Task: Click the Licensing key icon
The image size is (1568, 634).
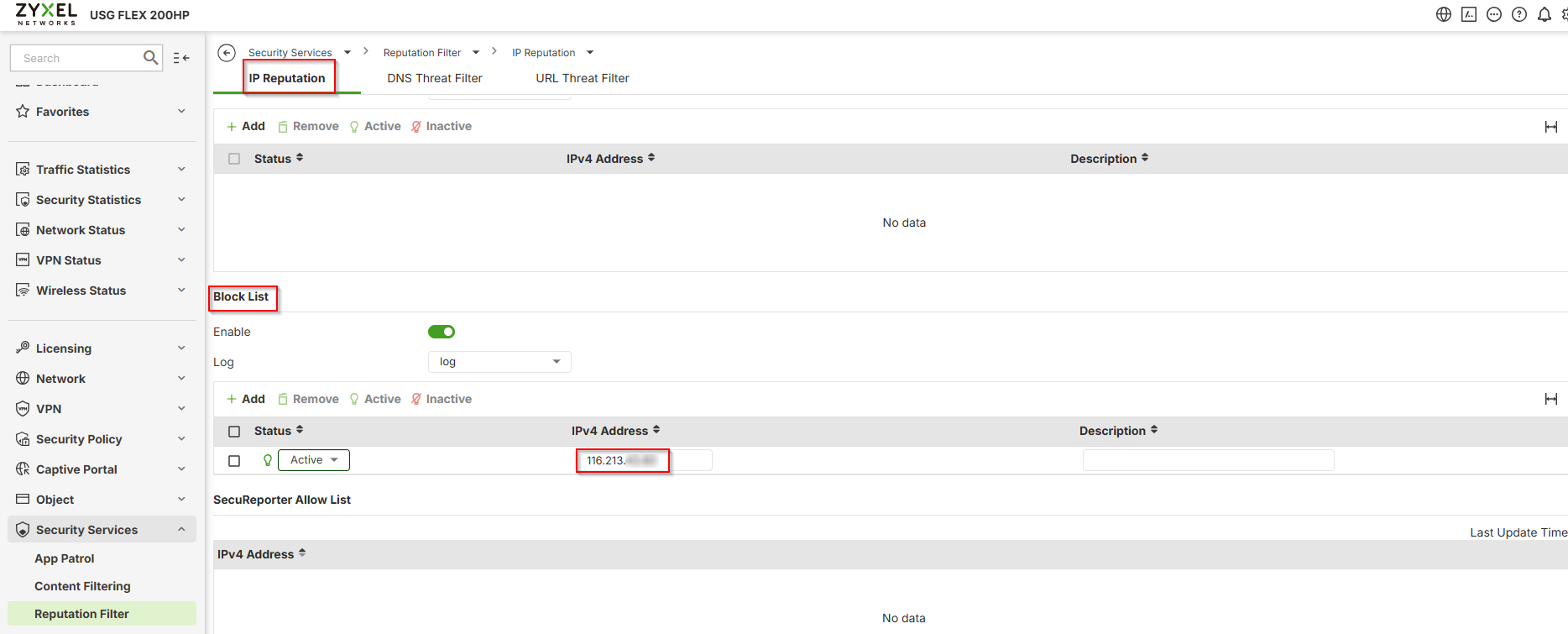Action: click(x=23, y=348)
